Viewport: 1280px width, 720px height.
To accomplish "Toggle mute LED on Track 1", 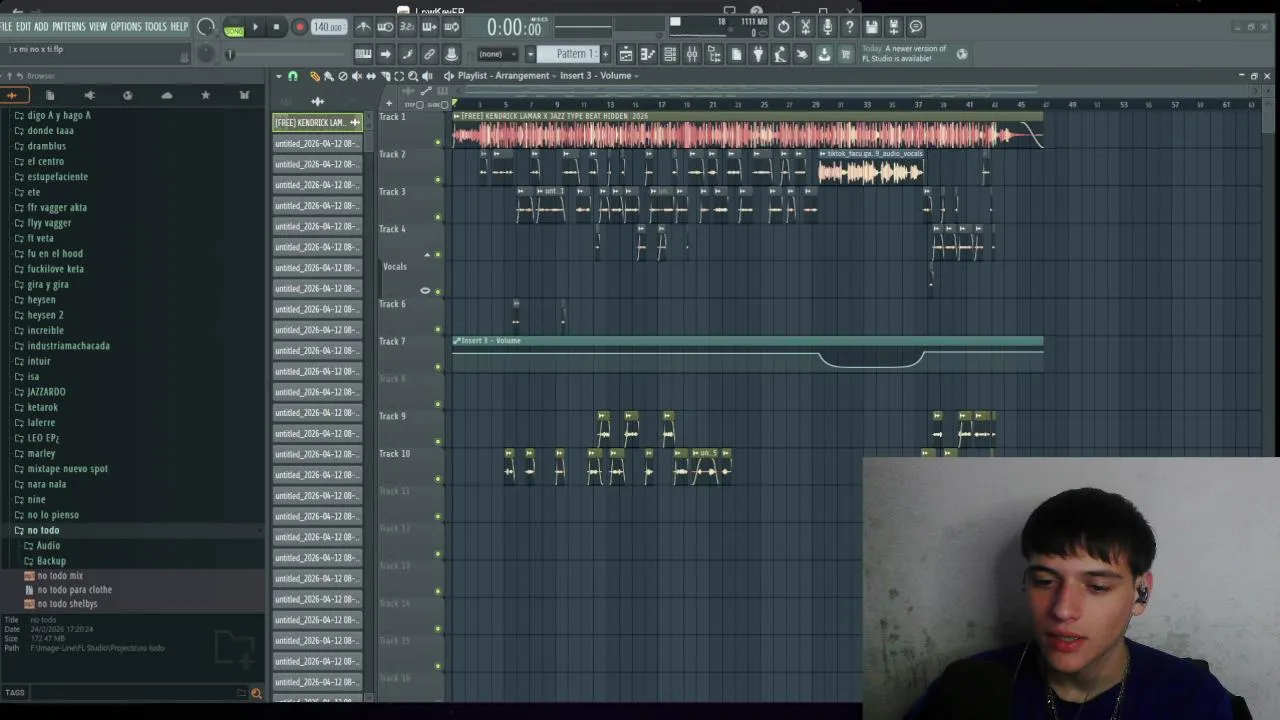I will point(438,142).
